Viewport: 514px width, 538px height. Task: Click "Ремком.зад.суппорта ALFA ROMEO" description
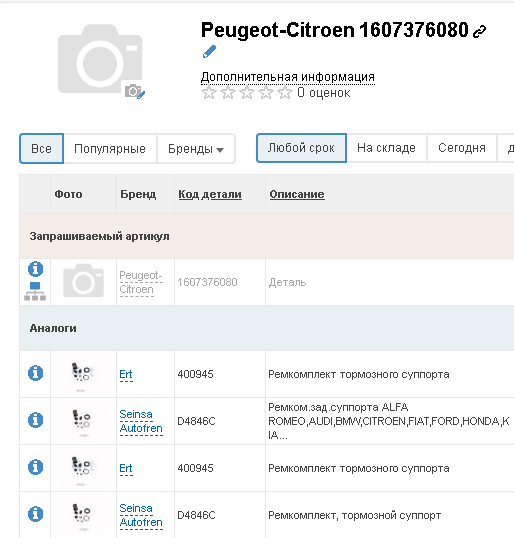pyautogui.click(x=388, y=421)
